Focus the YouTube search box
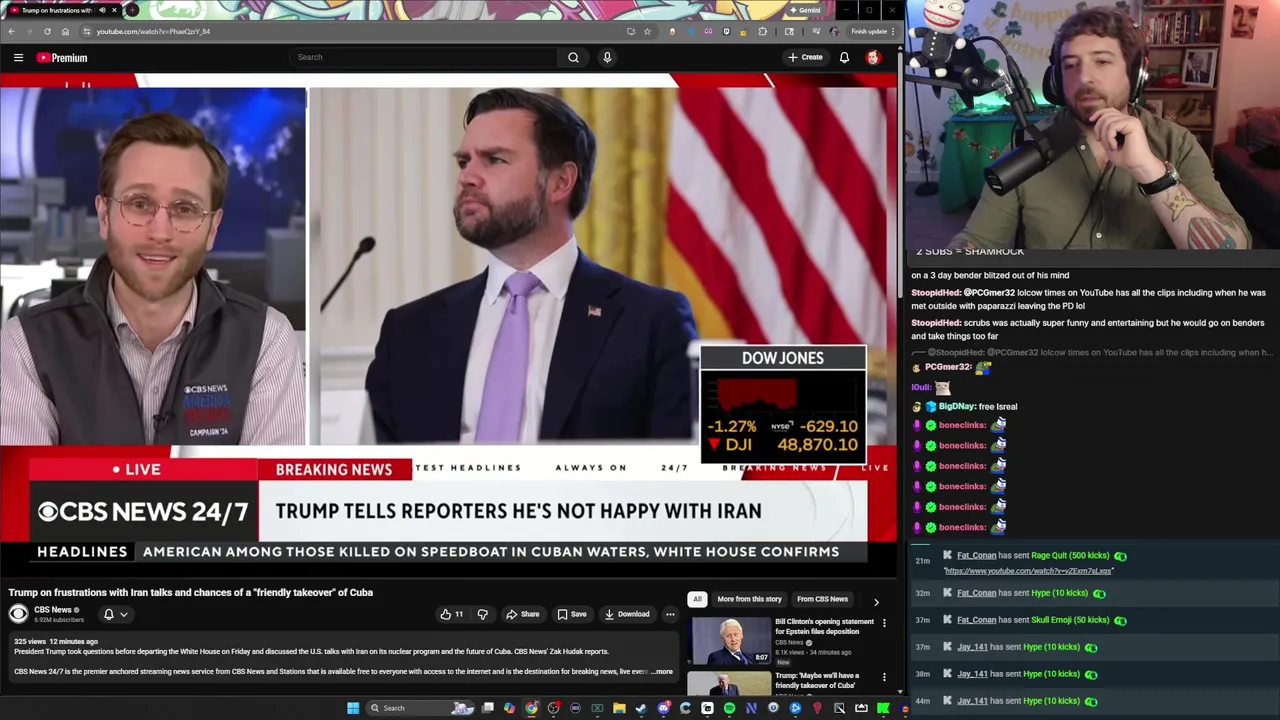This screenshot has height=720, width=1280. [x=425, y=57]
